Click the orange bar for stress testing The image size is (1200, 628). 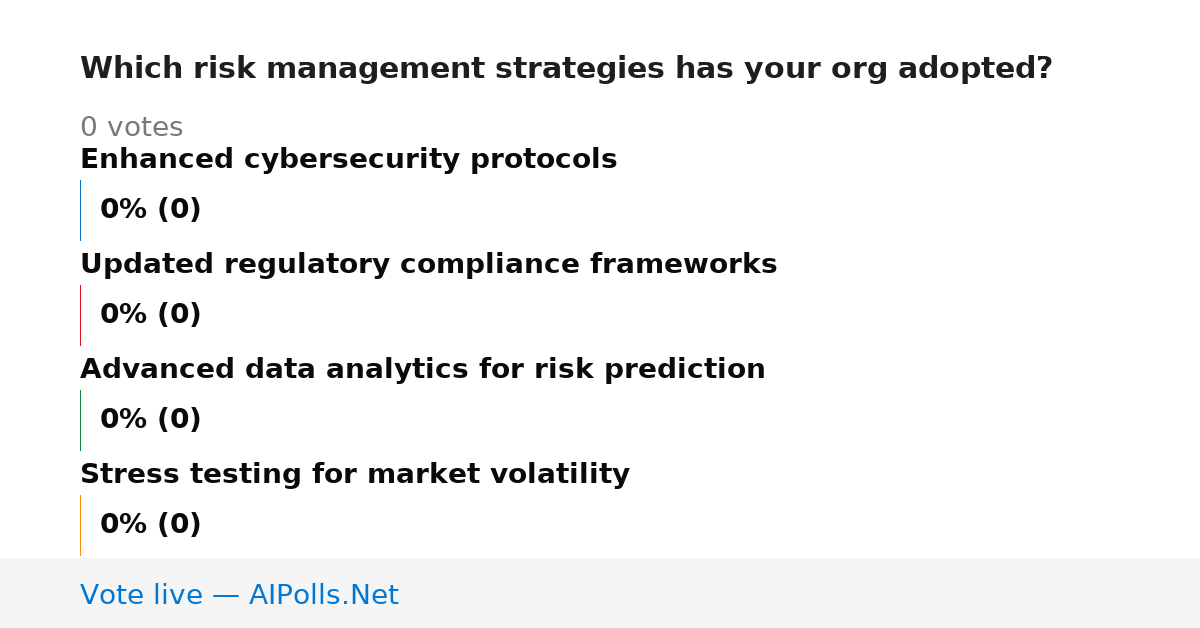click(80, 525)
